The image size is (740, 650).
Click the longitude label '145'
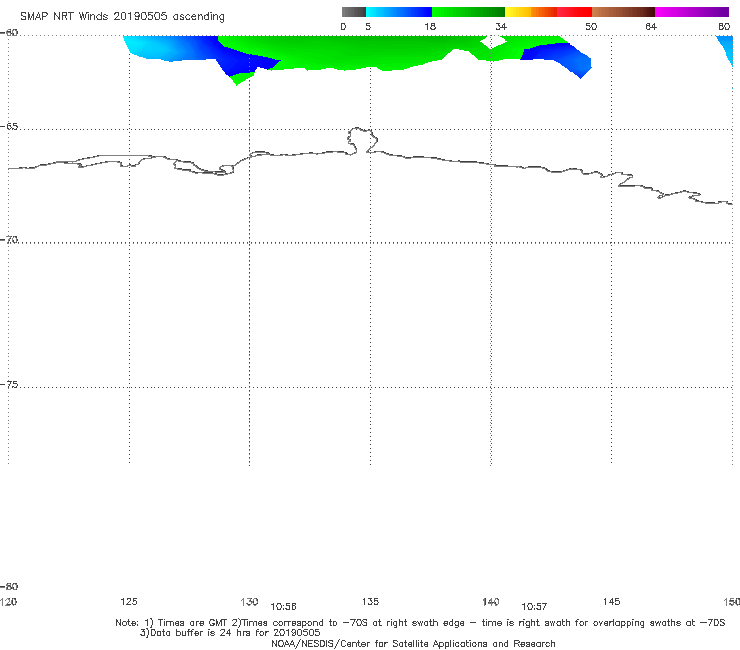[611, 601]
